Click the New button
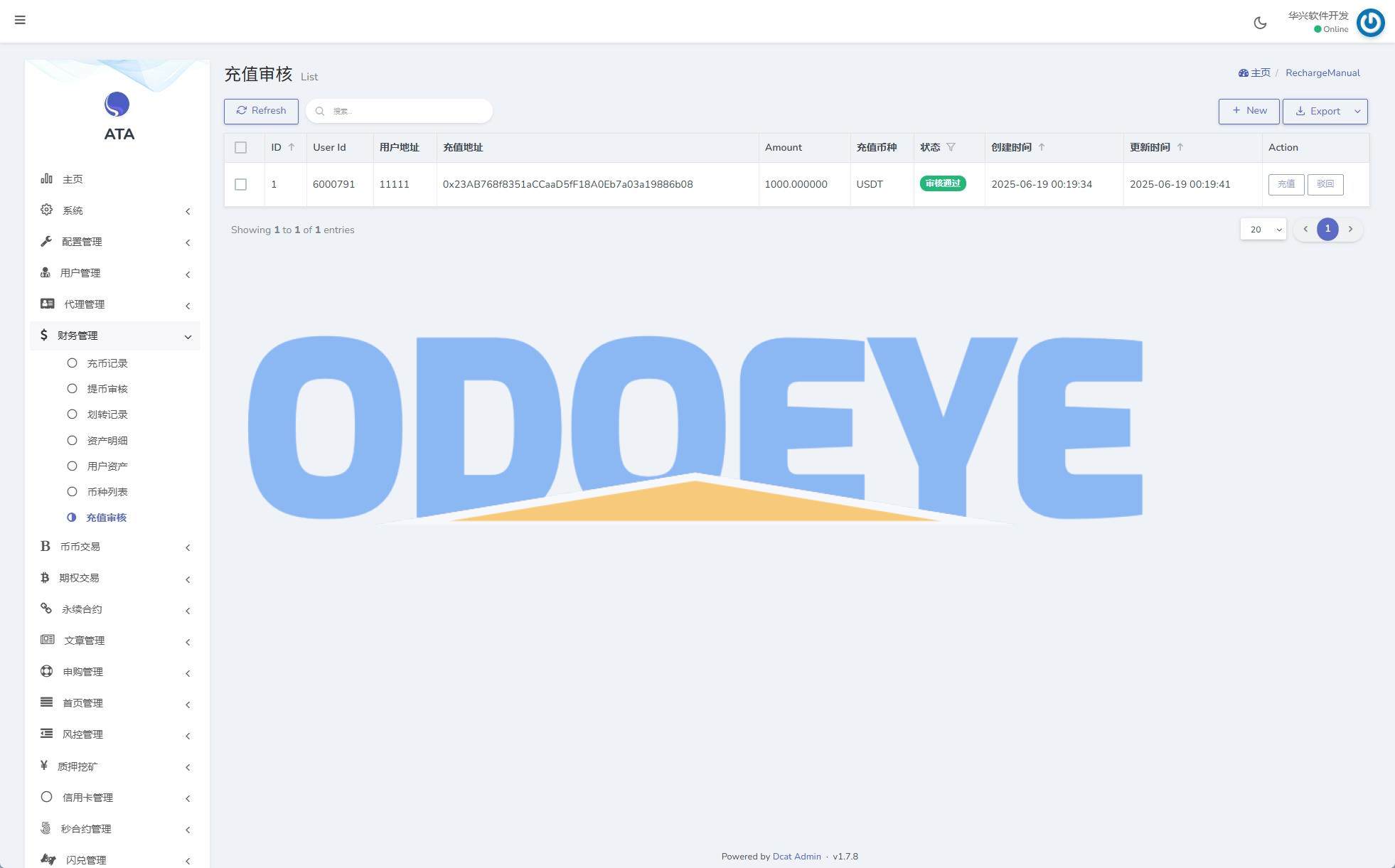 (x=1249, y=111)
